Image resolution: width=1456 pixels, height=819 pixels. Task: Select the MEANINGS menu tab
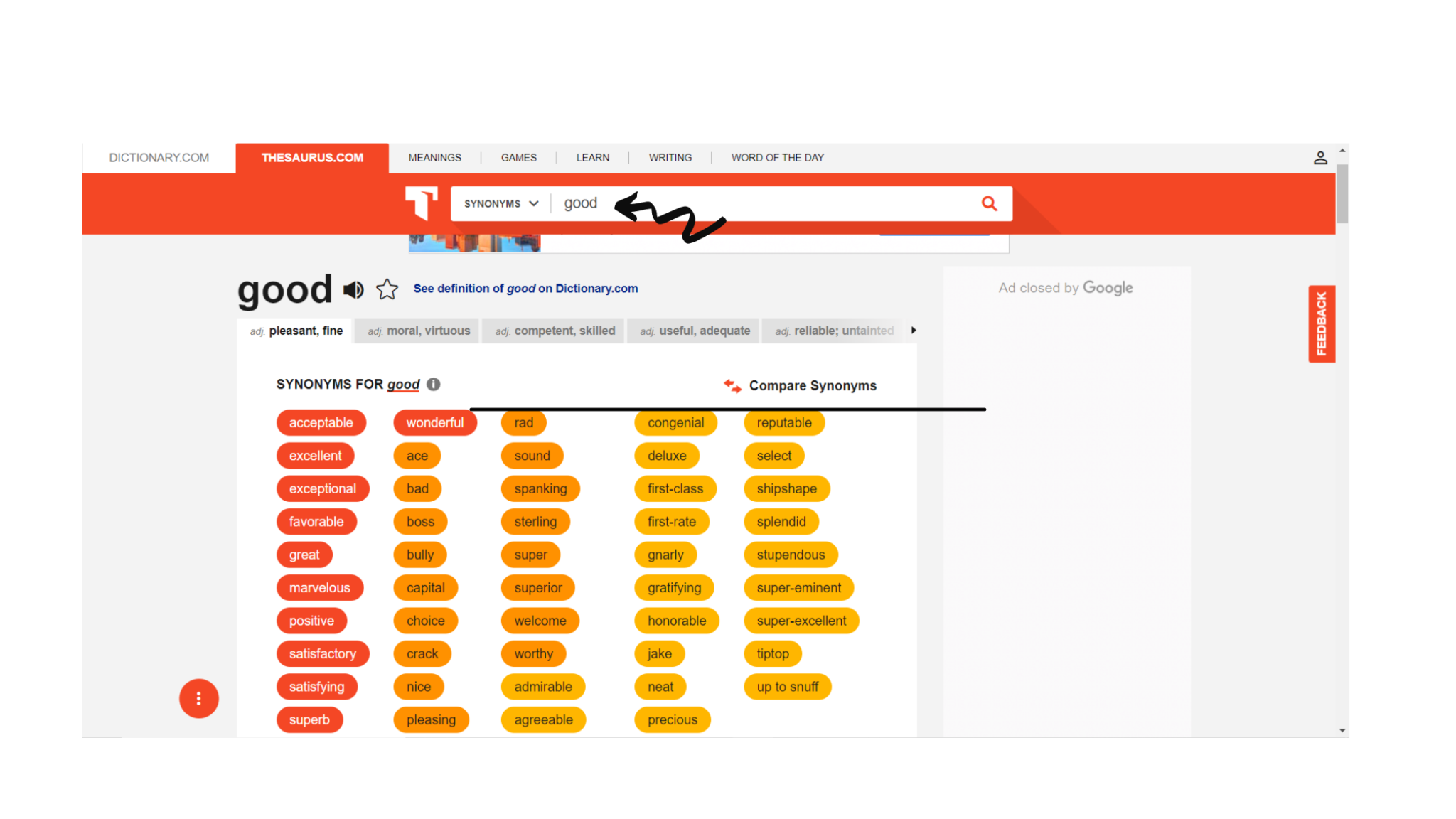coord(435,157)
